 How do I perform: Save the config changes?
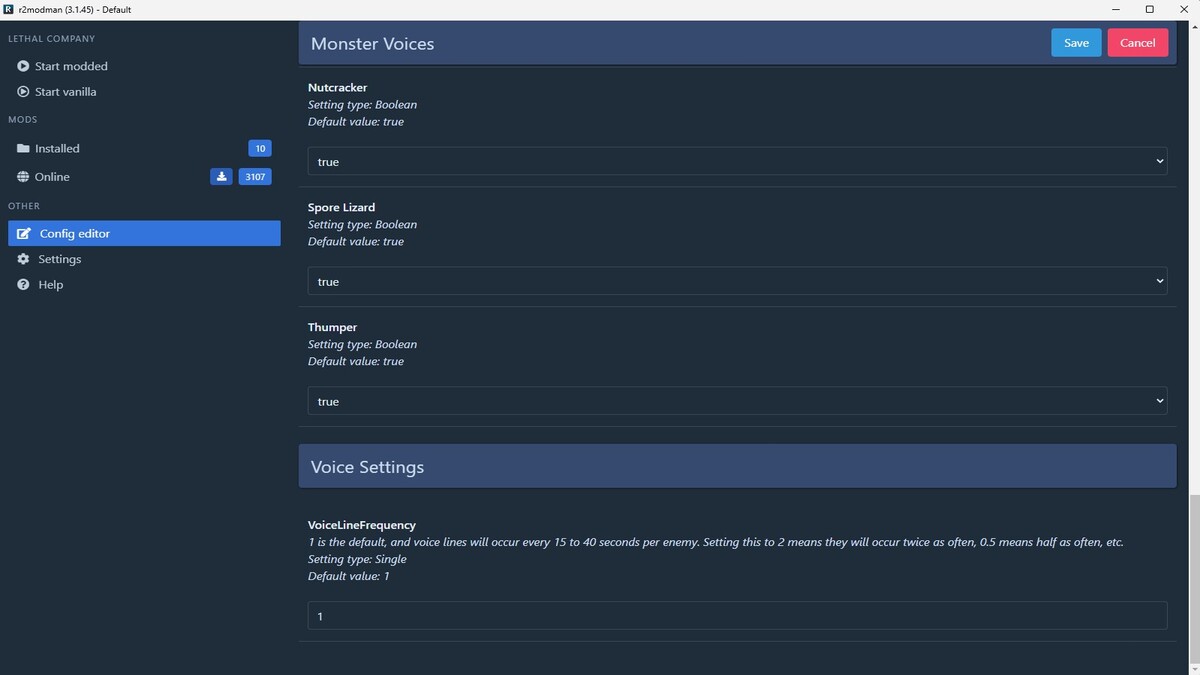click(1076, 43)
